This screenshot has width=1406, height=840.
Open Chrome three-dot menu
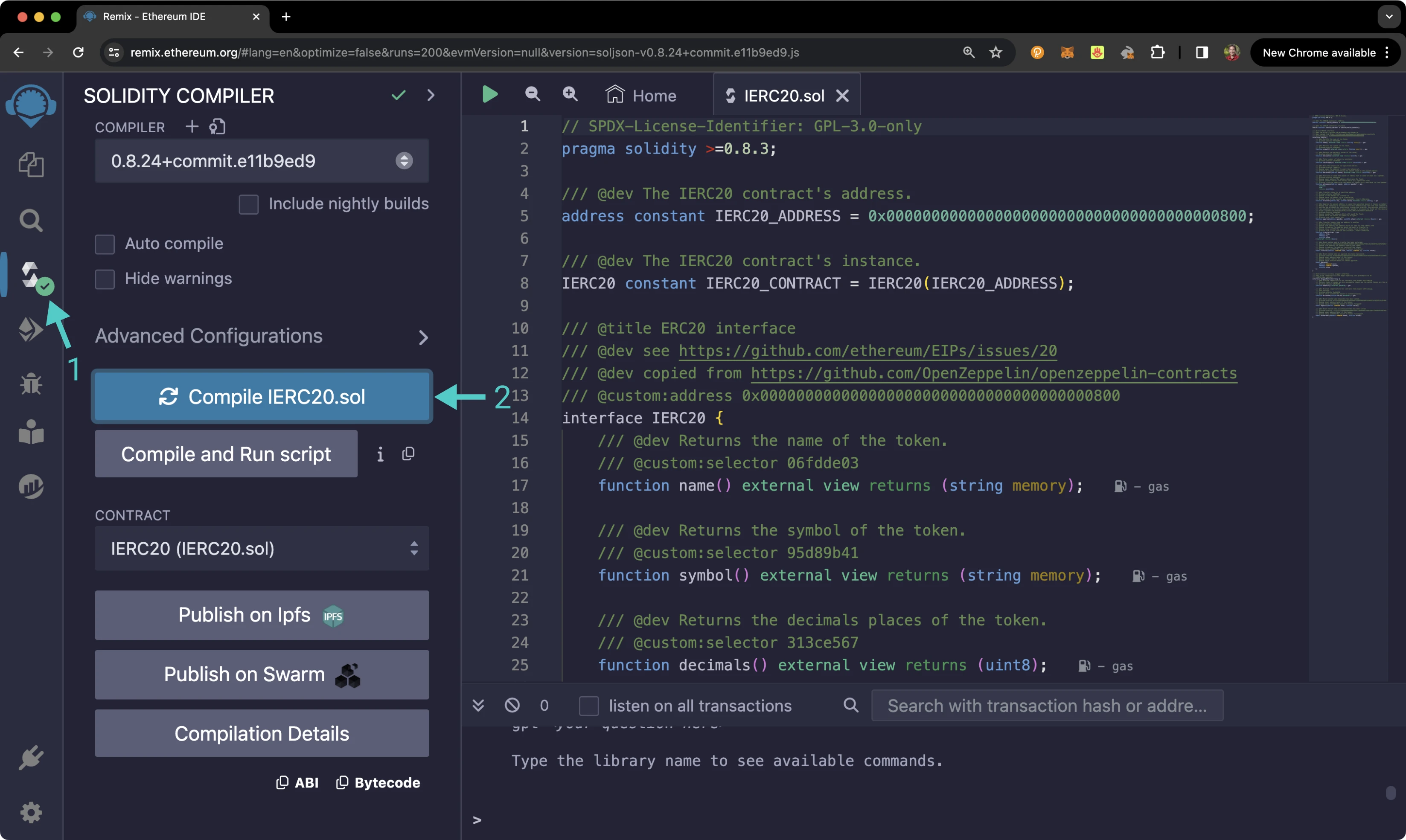click(x=1387, y=52)
